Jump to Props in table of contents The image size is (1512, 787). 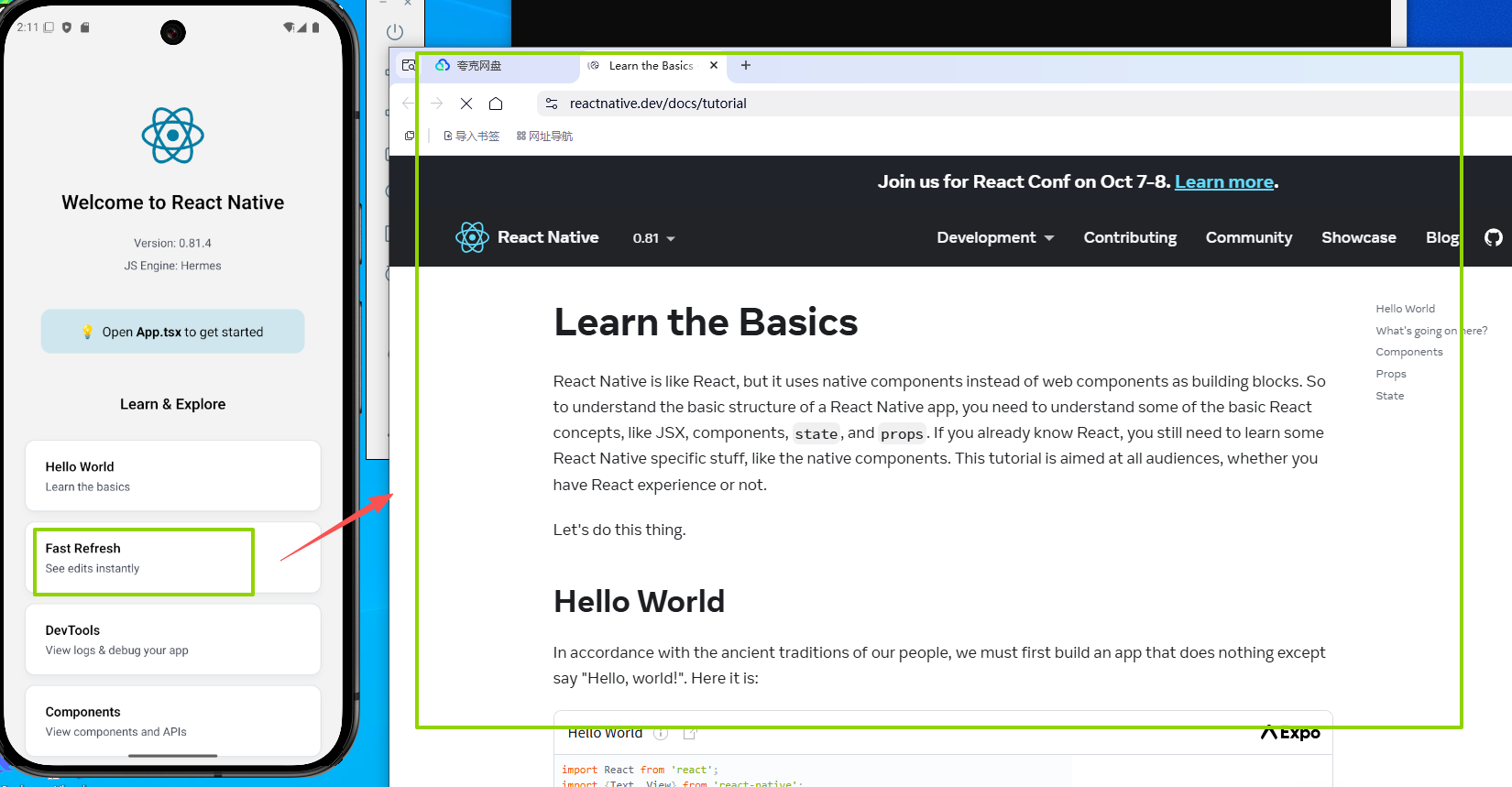tap(1390, 374)
